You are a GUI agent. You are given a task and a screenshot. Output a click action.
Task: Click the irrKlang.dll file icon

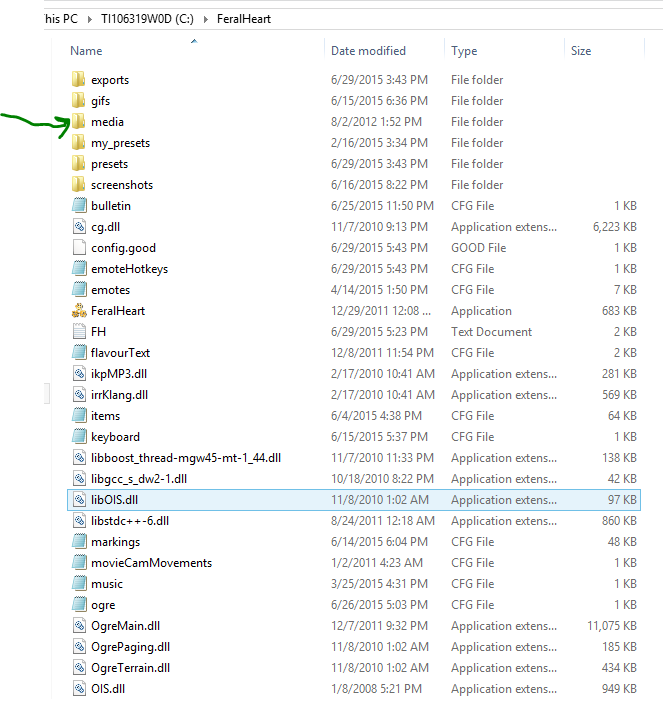pyautogui.click(x=79, y=394)
